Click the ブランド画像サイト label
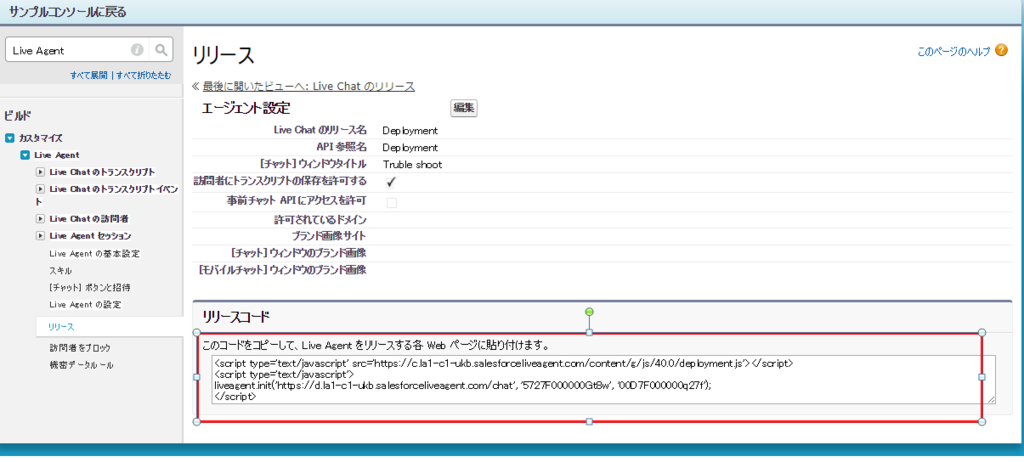This screenshot has height=462, width=1024. 329,235
